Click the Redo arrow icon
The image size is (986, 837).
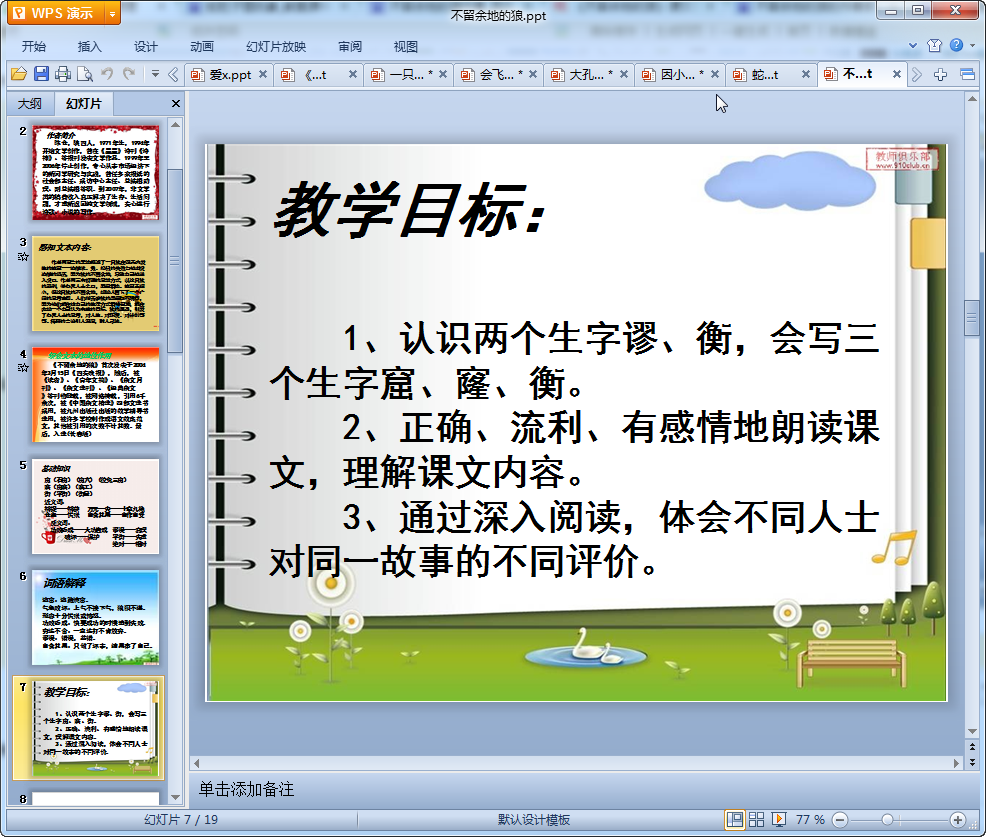click(129, 74)
